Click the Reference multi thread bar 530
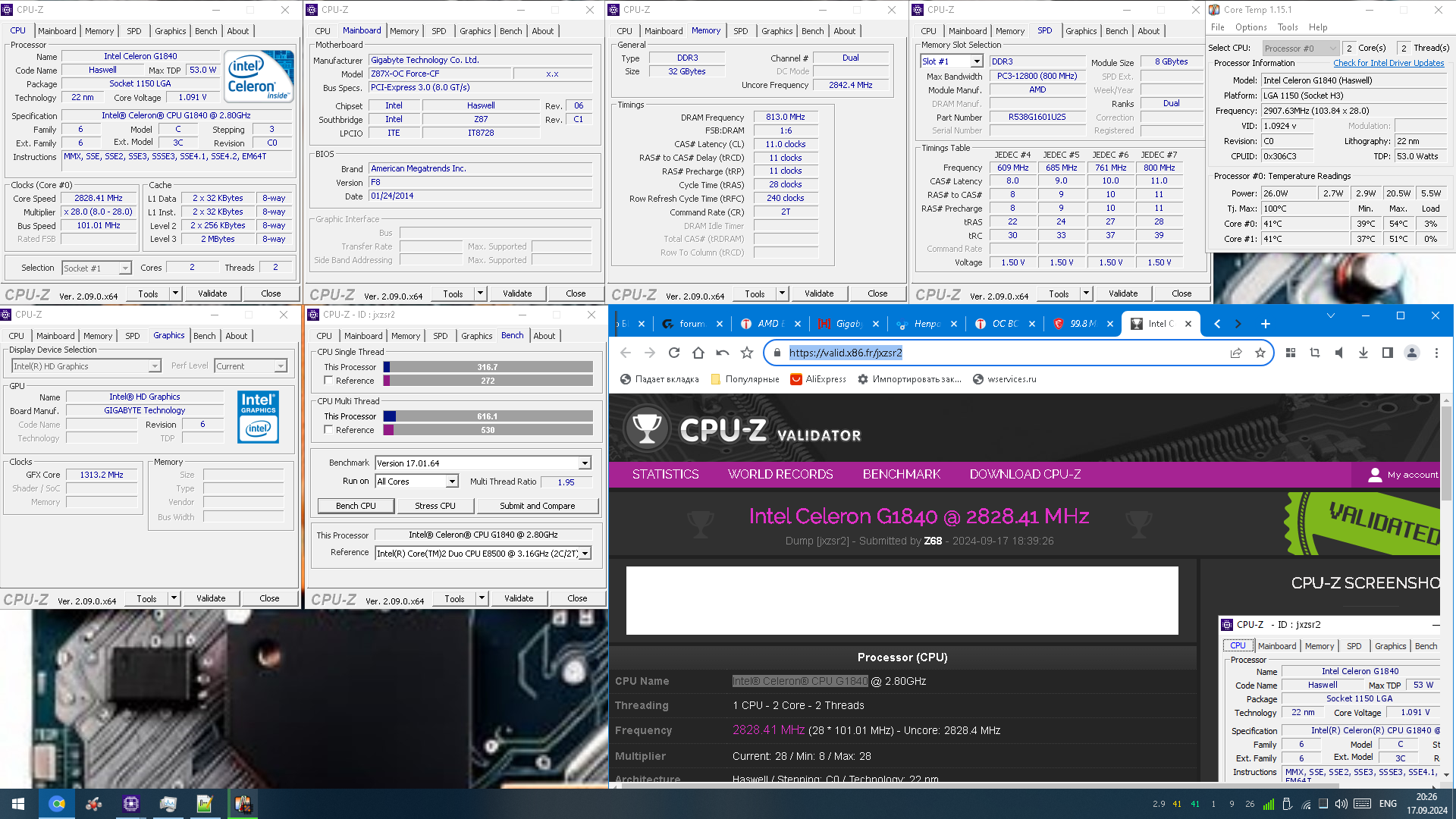 pos(488,430)
